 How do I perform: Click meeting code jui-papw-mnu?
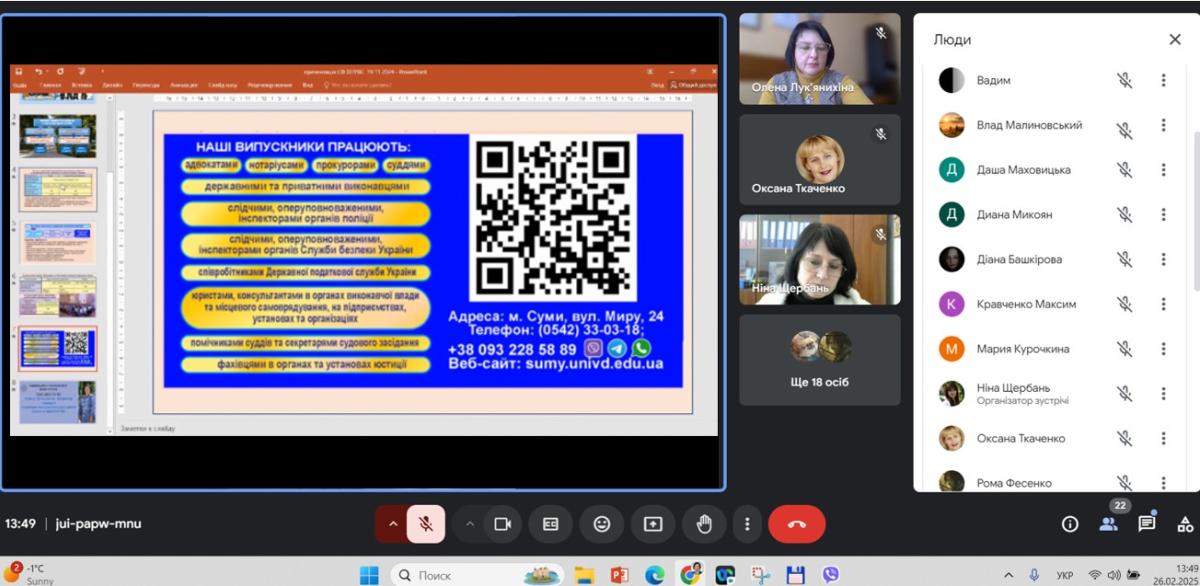98,524
